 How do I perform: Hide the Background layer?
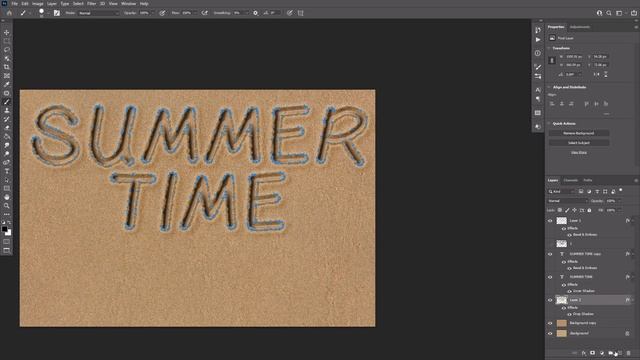tap(550, 333)
